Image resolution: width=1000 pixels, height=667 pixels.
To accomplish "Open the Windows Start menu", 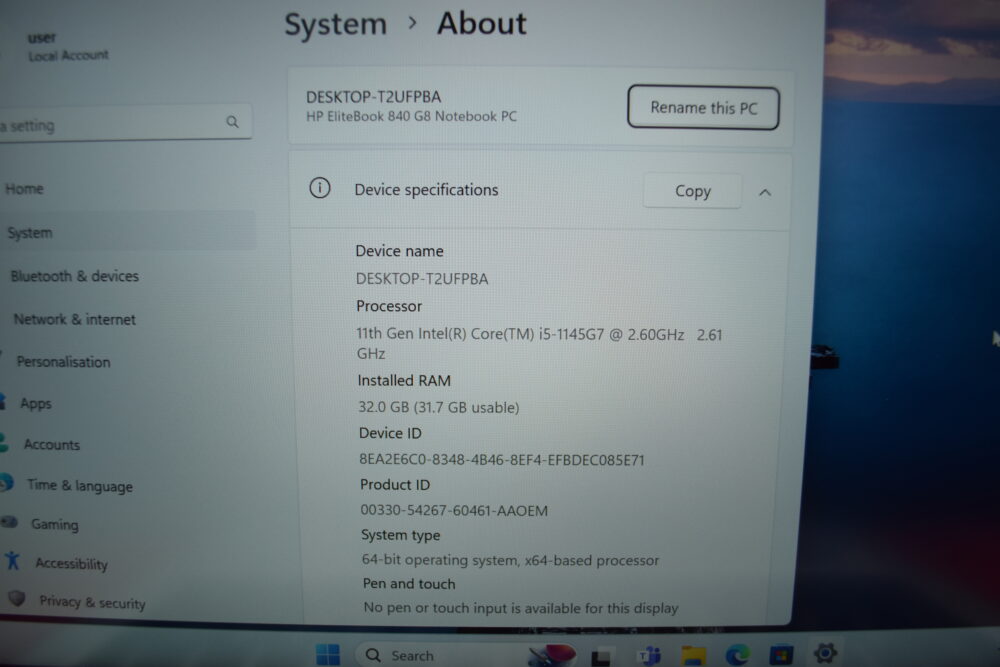I will pos(328,654).
